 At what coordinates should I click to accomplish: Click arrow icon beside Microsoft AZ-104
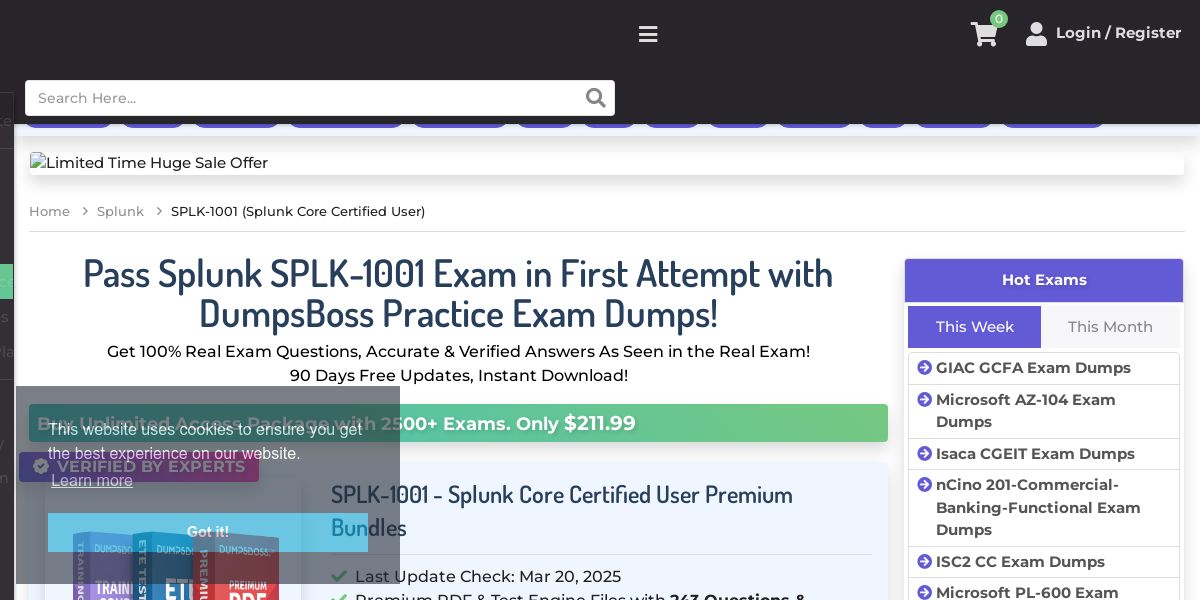point(924,400)
